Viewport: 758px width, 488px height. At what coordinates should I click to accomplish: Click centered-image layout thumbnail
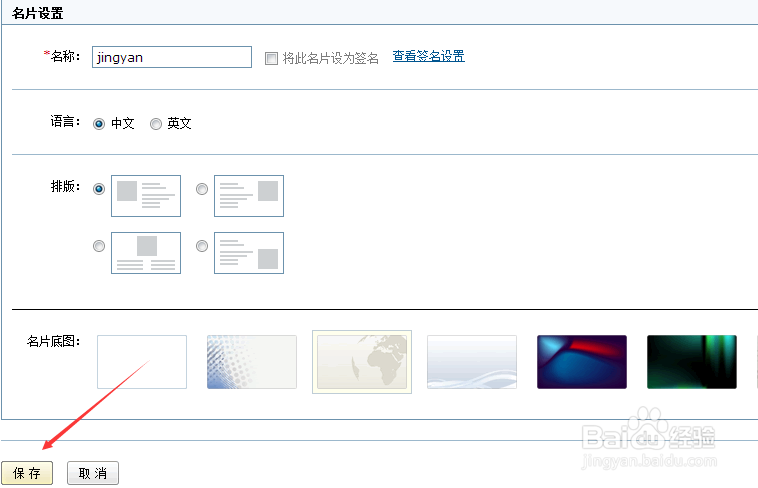click(146, 253)
